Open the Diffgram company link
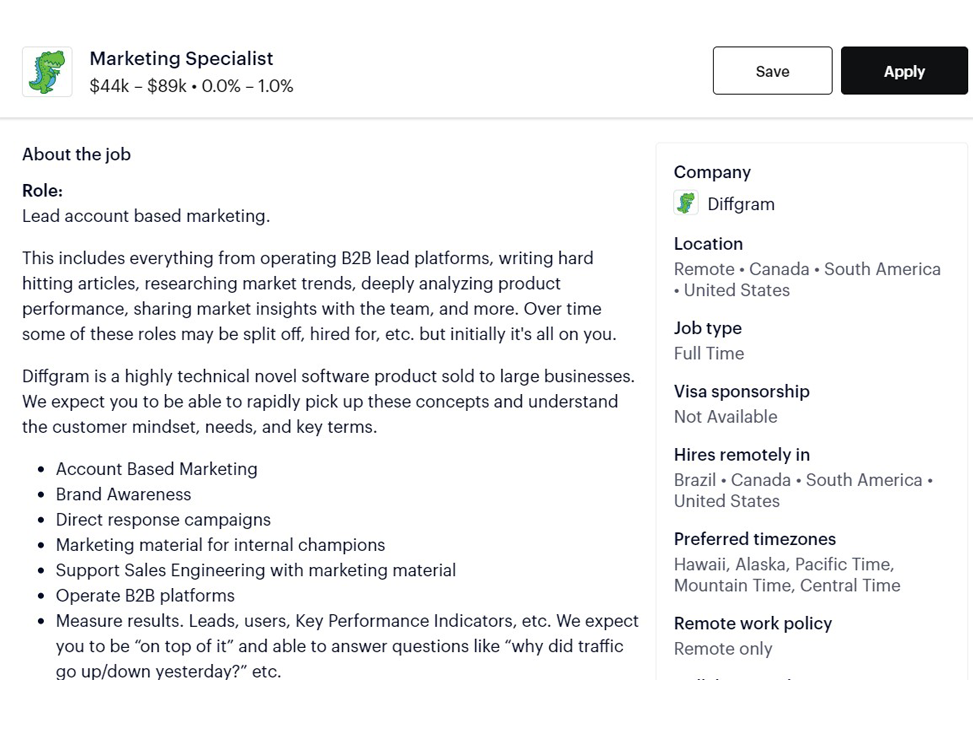Image resolution: width=973 pixels, height=743 pixels. tap(741, 204)
